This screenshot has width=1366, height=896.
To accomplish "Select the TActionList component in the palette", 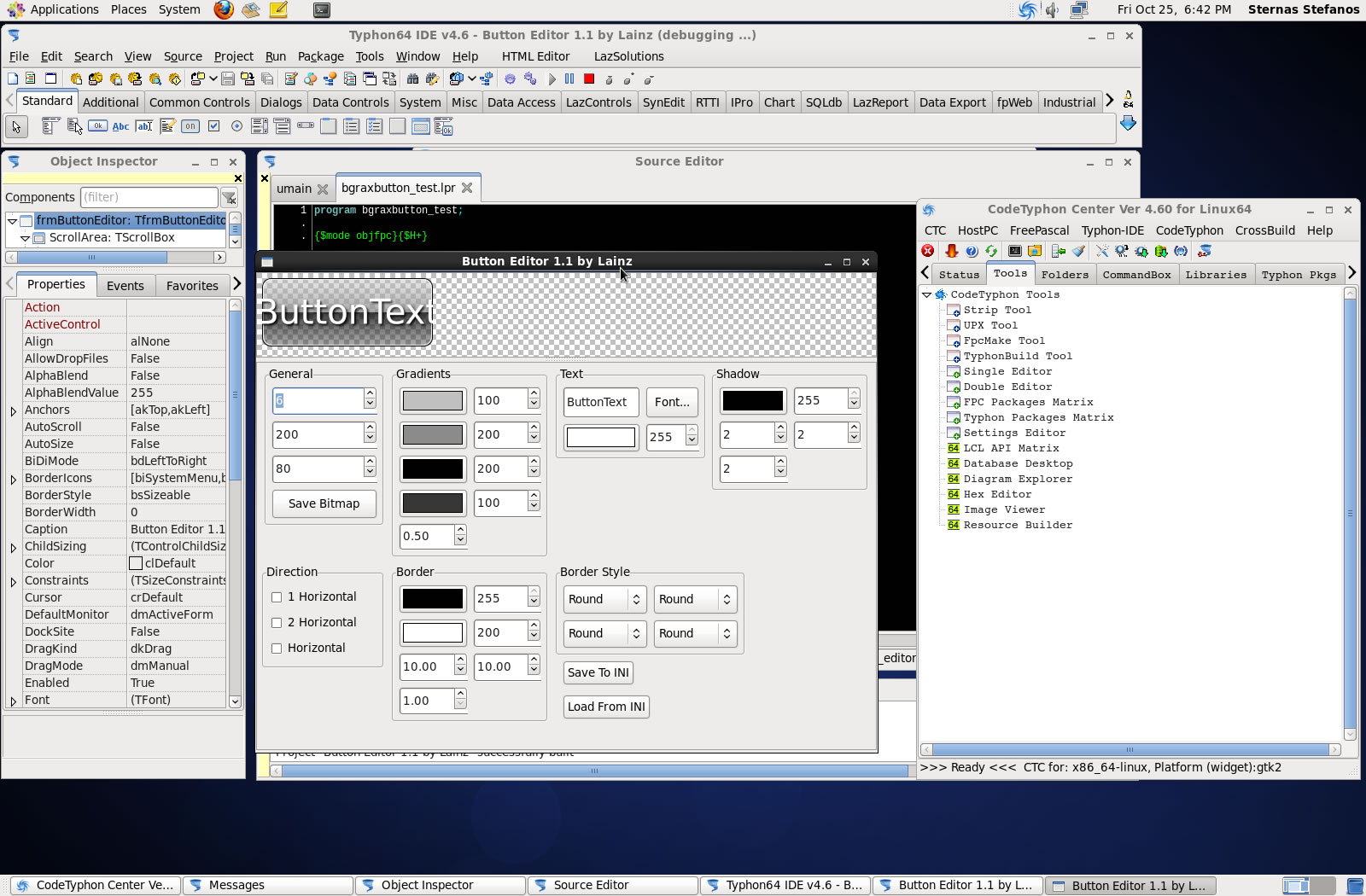I will pyautogui.click(x=443, y=127).
